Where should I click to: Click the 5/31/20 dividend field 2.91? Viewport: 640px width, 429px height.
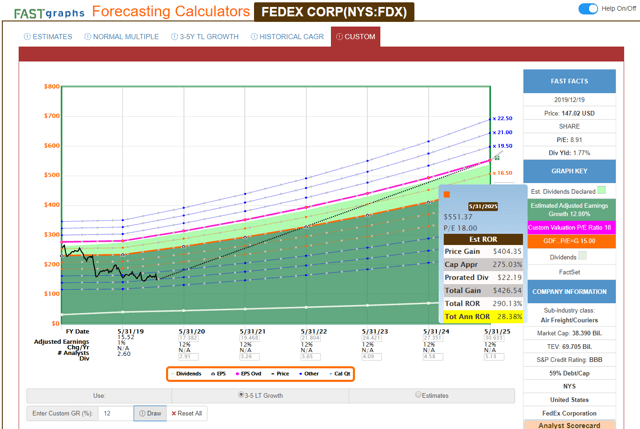[188, 357]
